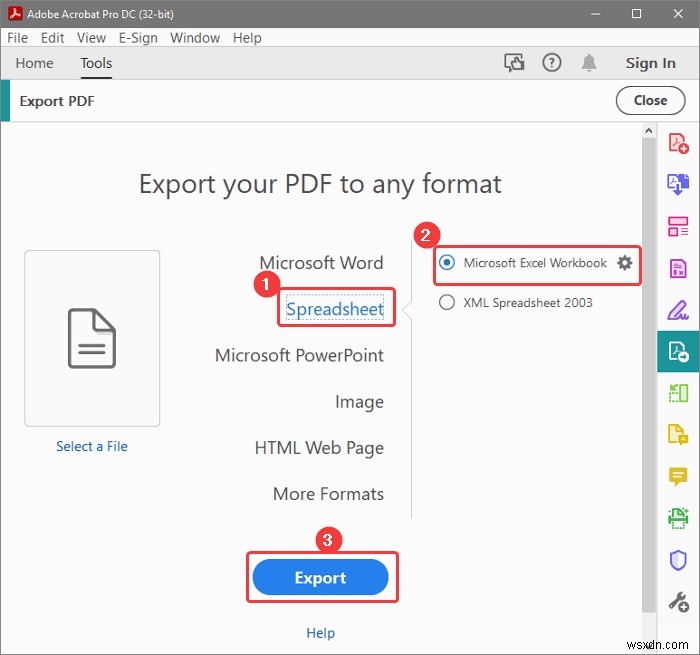Screen dimensions: 700x655
Task: Switch to the Tools tab
Action: tap(96, 63)
